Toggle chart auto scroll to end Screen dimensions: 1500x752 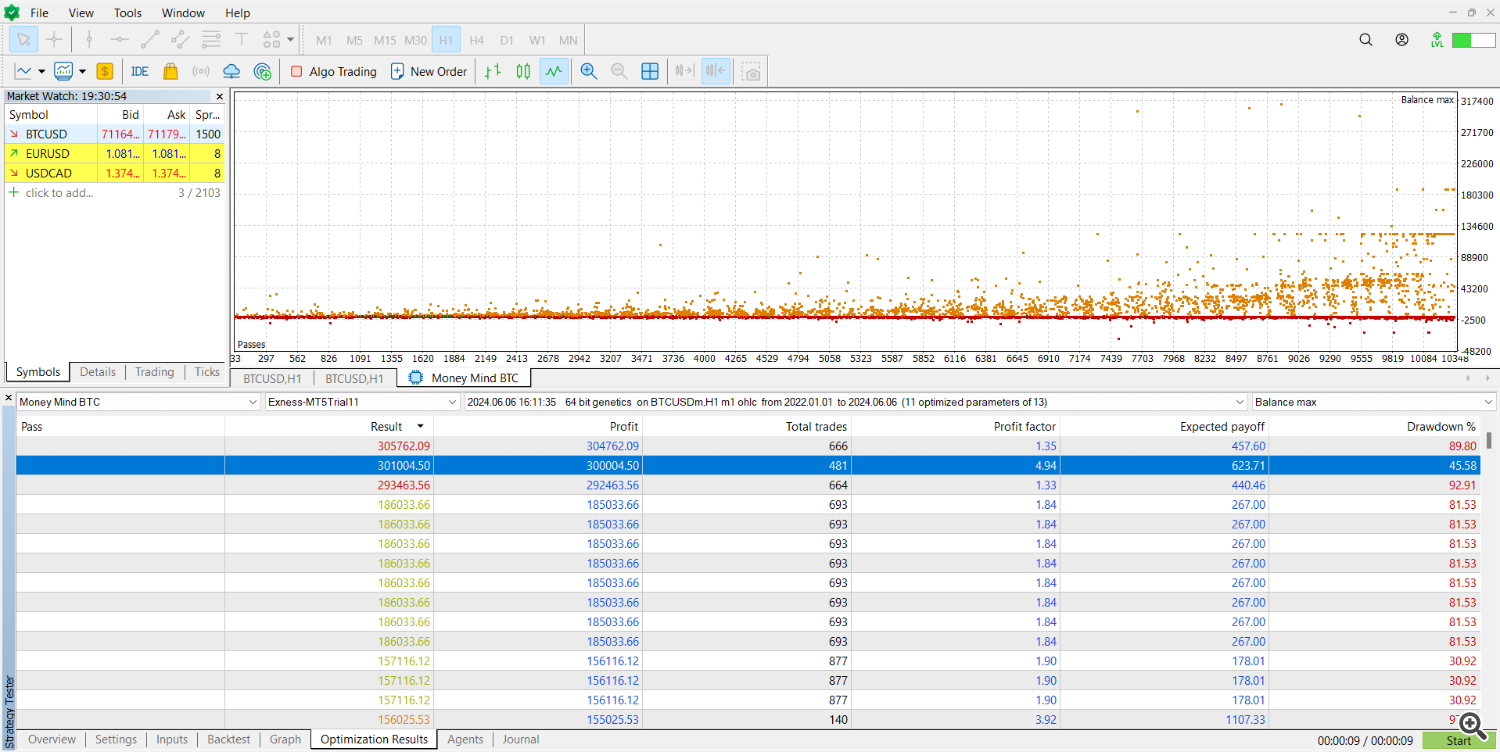(684, 71)
